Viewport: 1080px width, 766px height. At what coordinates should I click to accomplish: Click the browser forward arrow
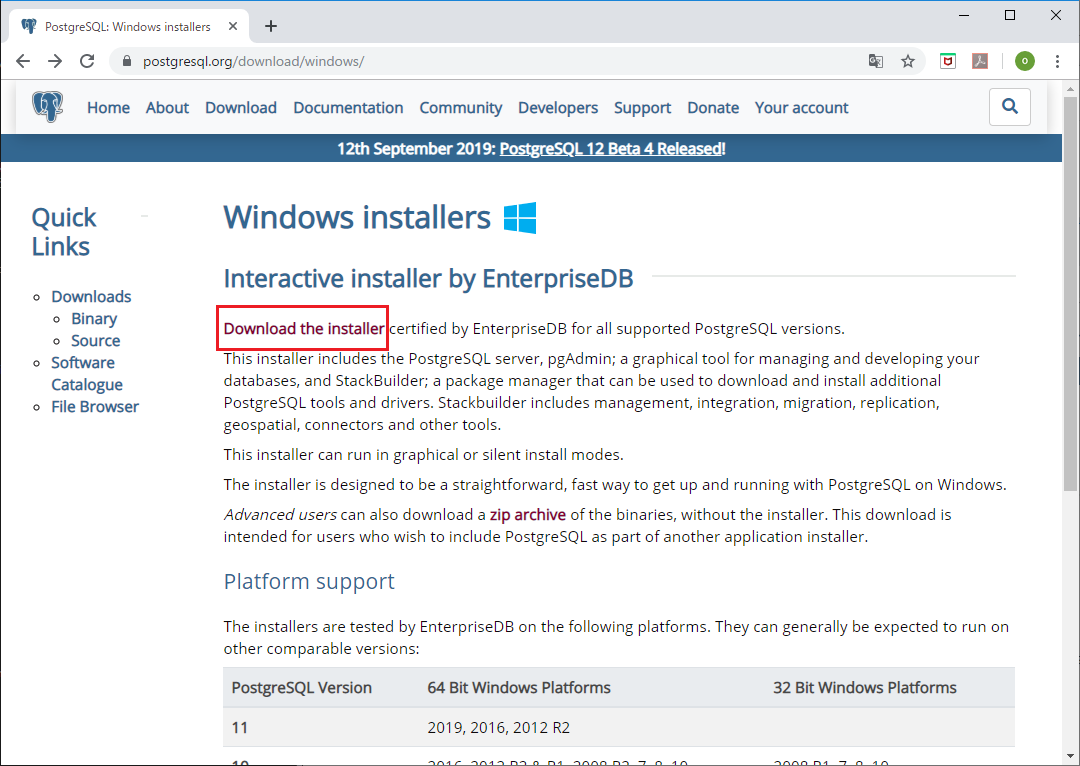(x=55, y=61)
